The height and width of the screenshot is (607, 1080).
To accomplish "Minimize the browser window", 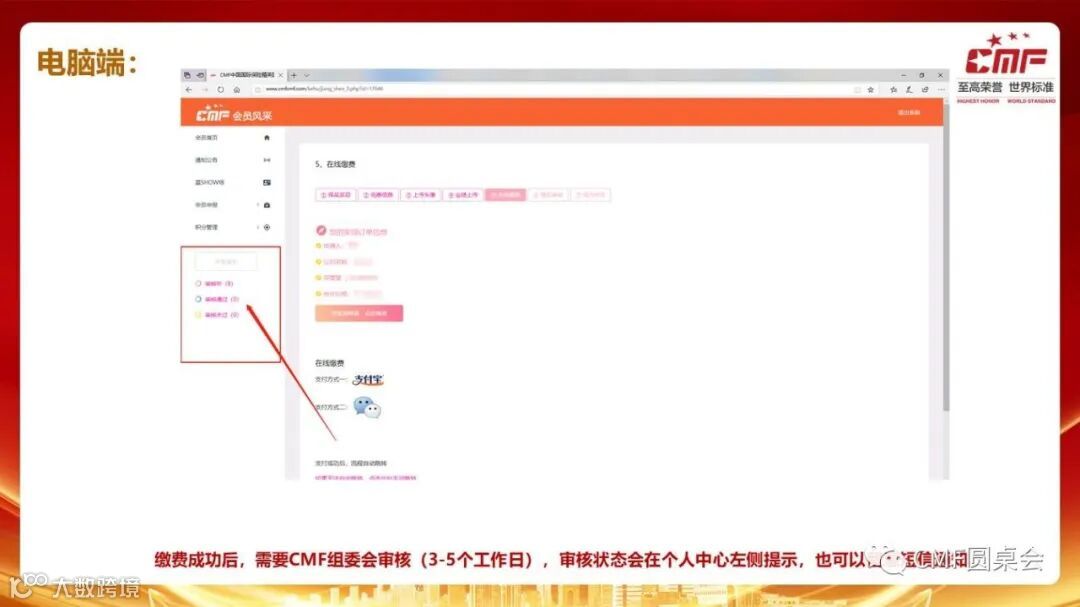I will [x=903, y=75].
